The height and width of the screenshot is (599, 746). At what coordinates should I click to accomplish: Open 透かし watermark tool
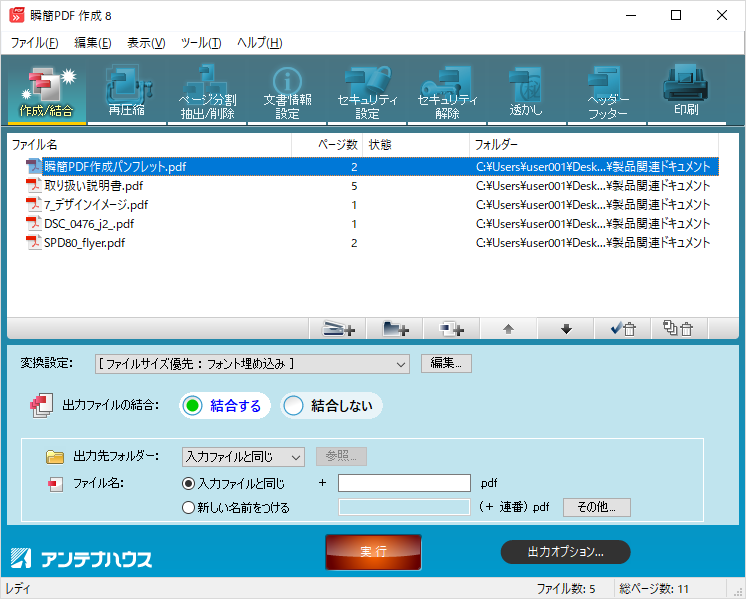[x=527, y=92]
